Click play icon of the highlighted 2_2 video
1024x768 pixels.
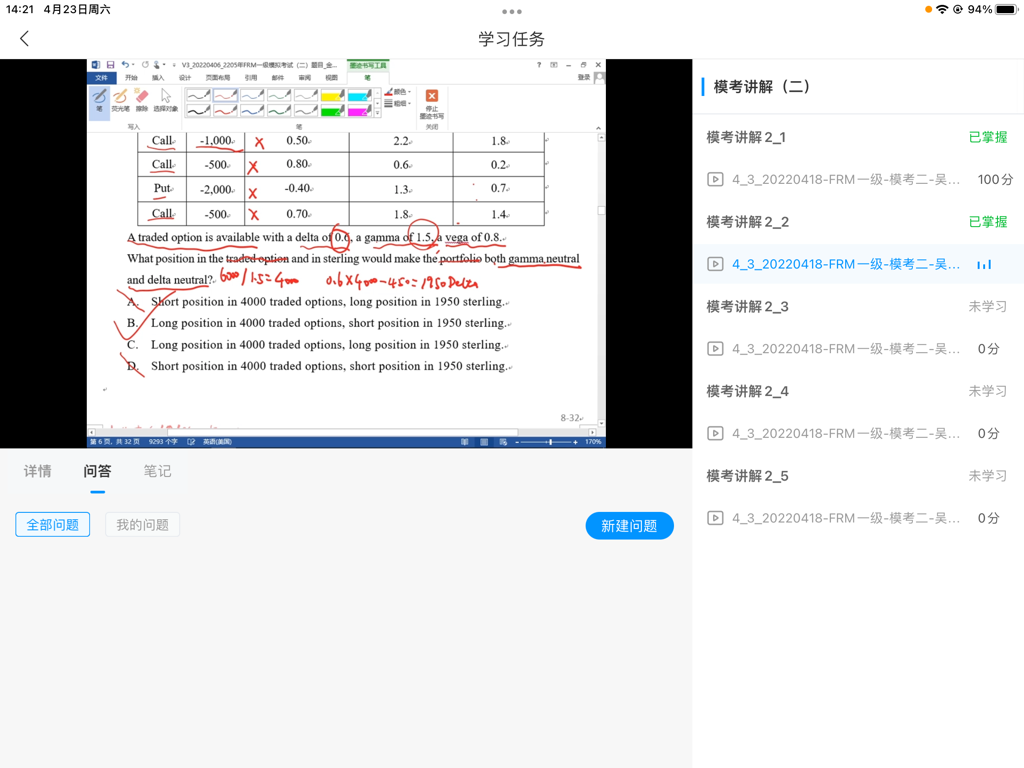[715, 264]
